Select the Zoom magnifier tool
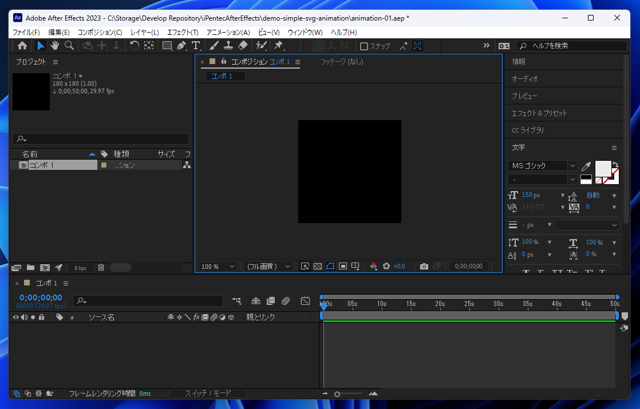The image size is (640, 409). point(69,46)
